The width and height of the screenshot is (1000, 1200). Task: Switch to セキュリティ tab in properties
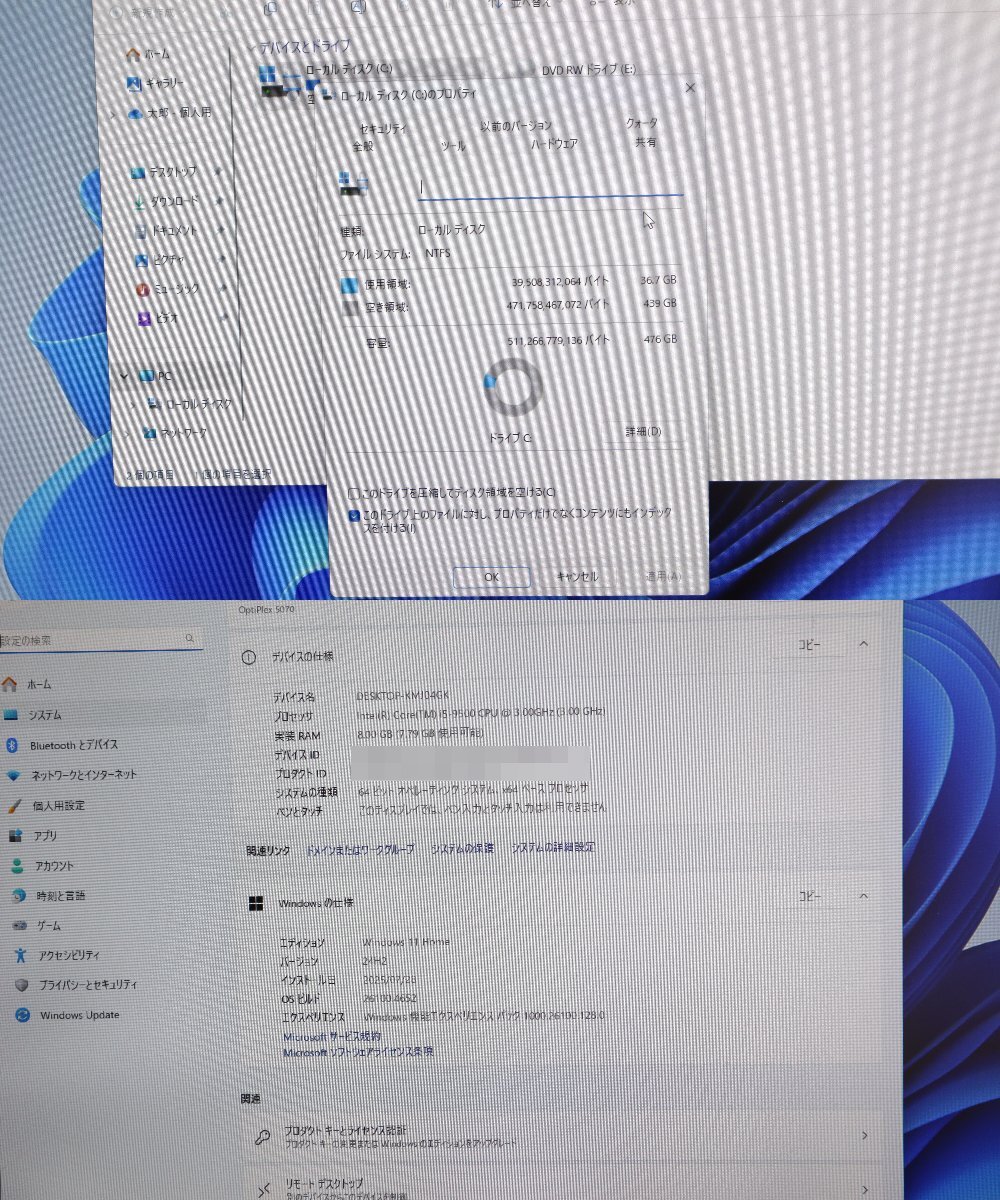pyautogui.click(x=382, y=128)
